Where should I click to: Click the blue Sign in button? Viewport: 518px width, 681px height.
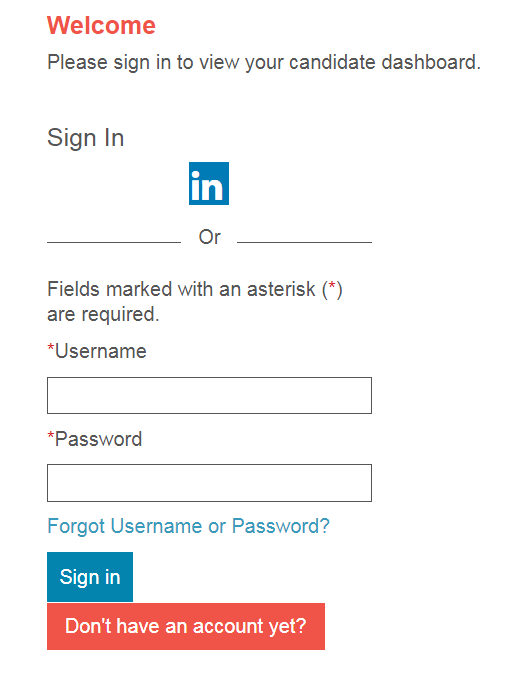pos(90,577)
